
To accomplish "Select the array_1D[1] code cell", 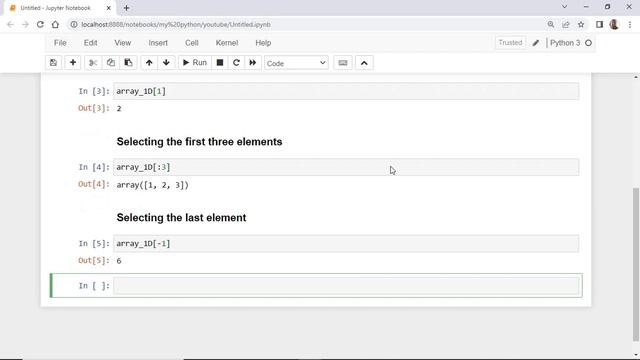I will pyautogui.click(x=346, y=91).
